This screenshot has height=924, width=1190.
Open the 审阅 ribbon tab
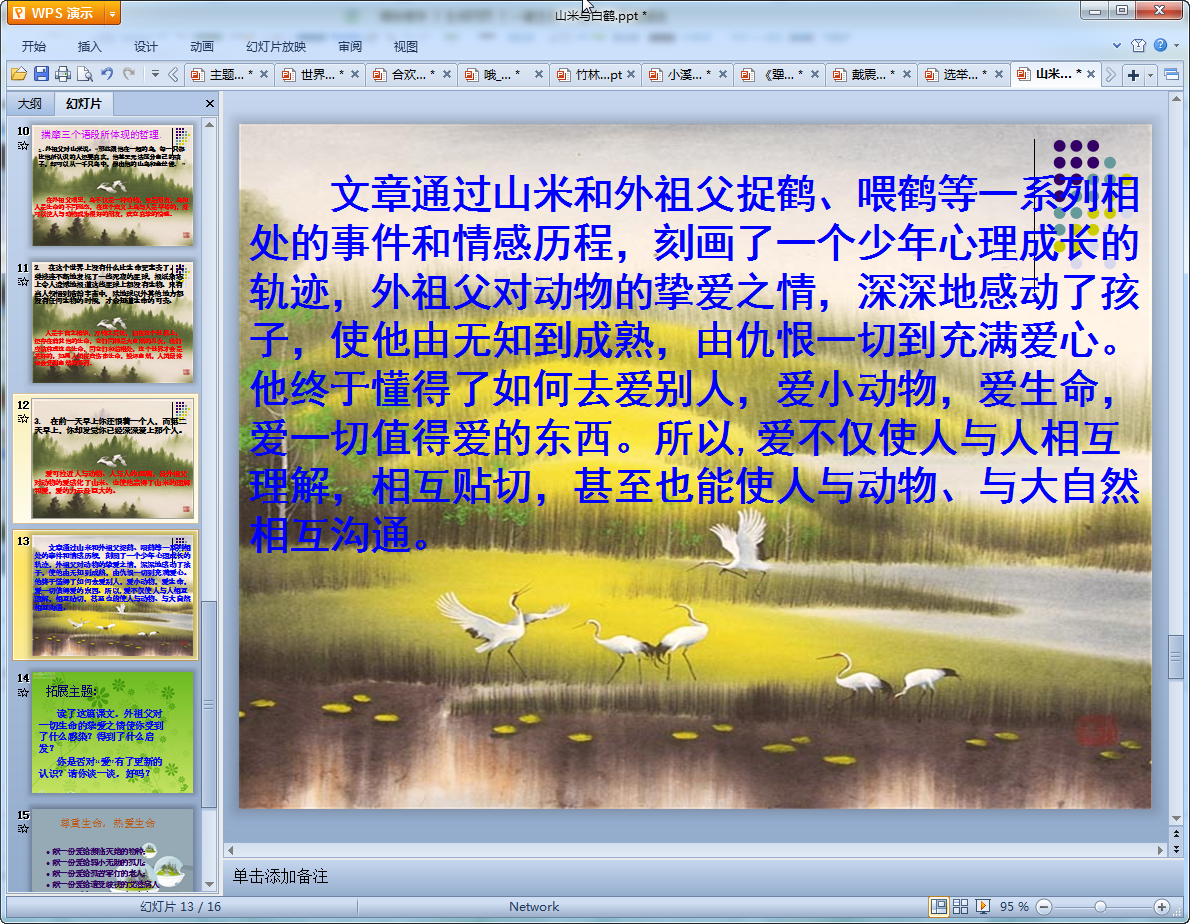[350, 46]
